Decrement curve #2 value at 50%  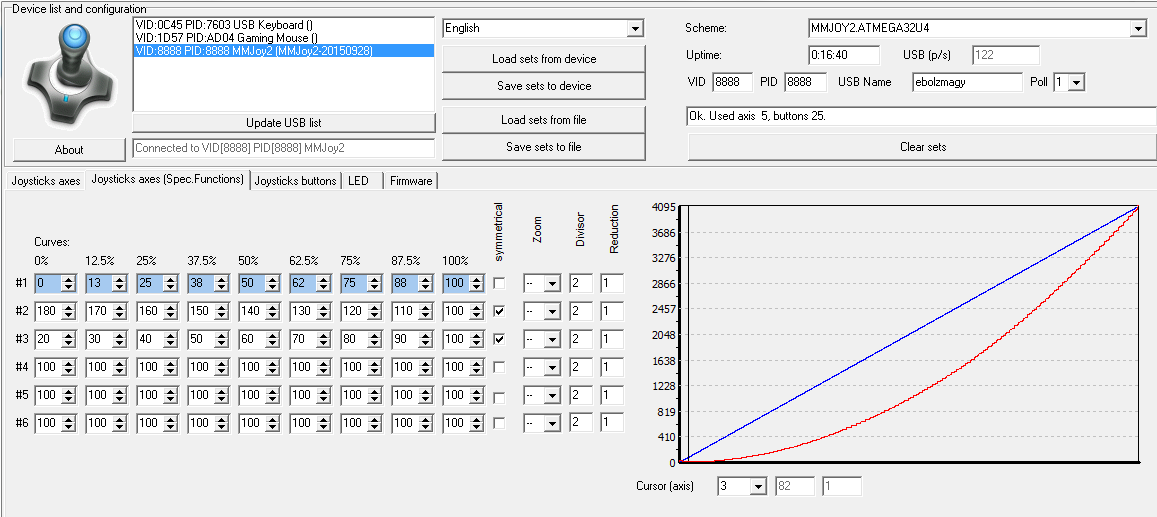coord(274,315)
